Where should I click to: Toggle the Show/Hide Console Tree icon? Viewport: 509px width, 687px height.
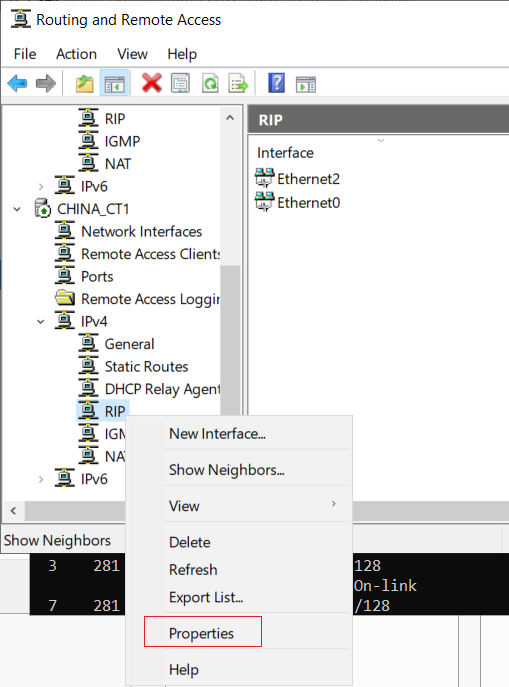pyautogui.click(x=115, y=83)
